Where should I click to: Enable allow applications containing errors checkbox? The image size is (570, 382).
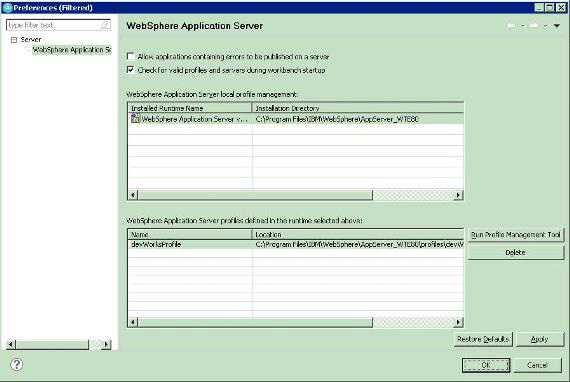pos(131,56)
